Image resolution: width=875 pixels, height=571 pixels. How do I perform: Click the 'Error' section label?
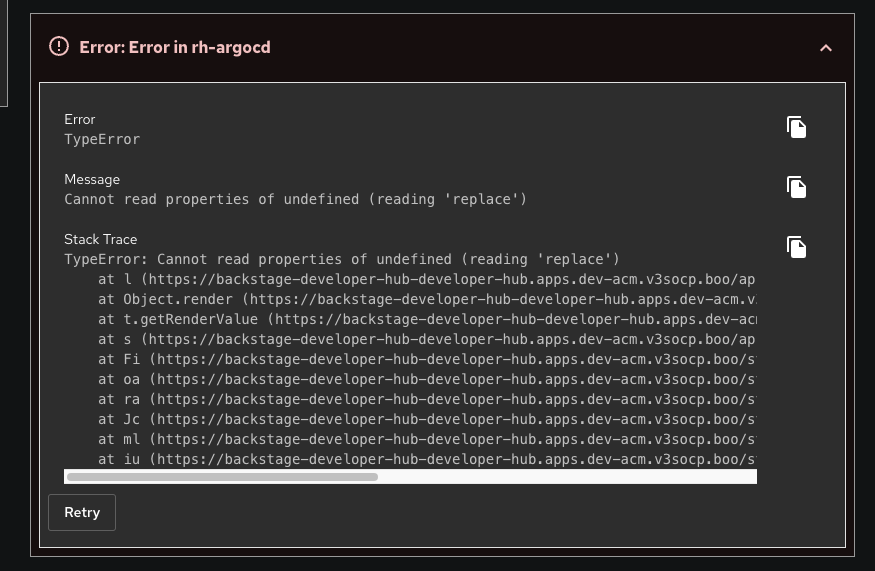[x=80, y=119]
